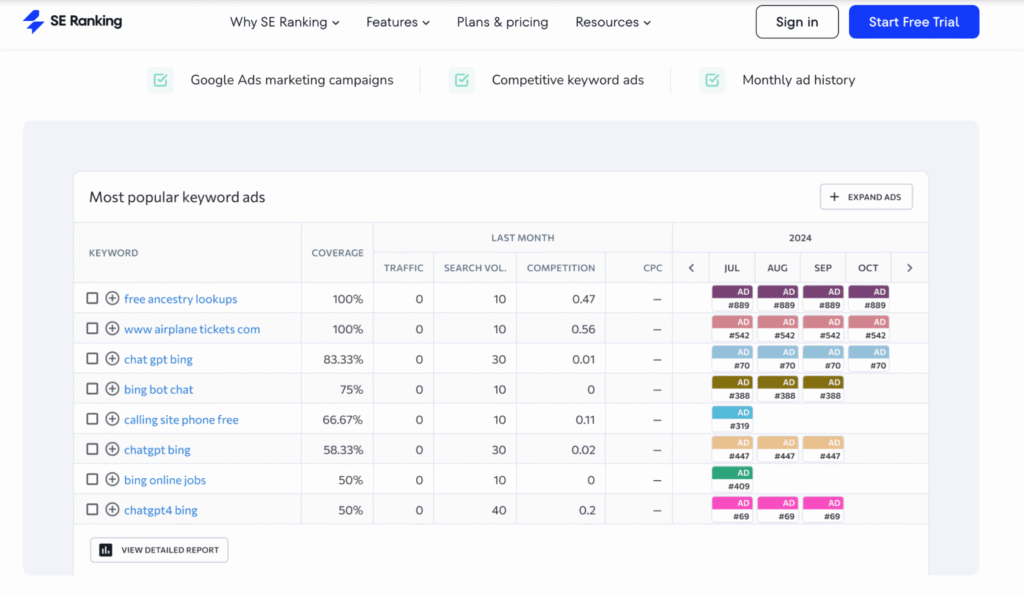
Task: Open the Resources dropdown menu
Action: tap(613, 22)
